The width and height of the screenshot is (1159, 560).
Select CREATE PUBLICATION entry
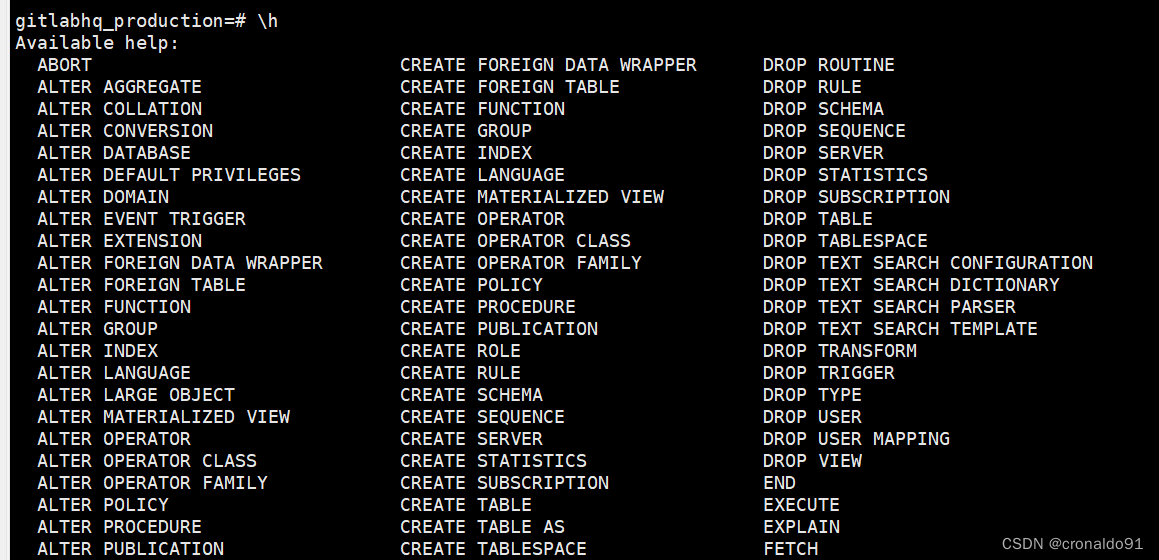(499, 329)
